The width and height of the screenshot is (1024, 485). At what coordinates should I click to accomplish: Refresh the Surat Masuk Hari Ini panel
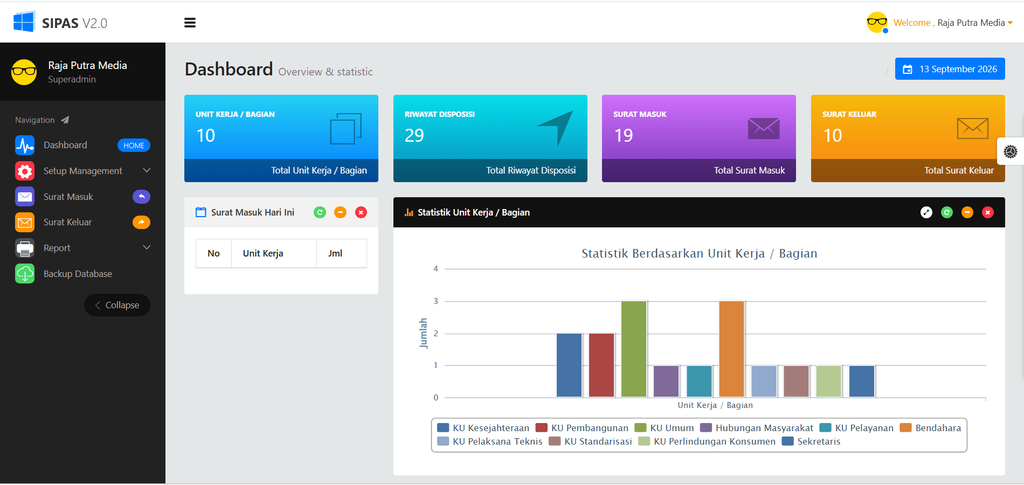[319, 212]
